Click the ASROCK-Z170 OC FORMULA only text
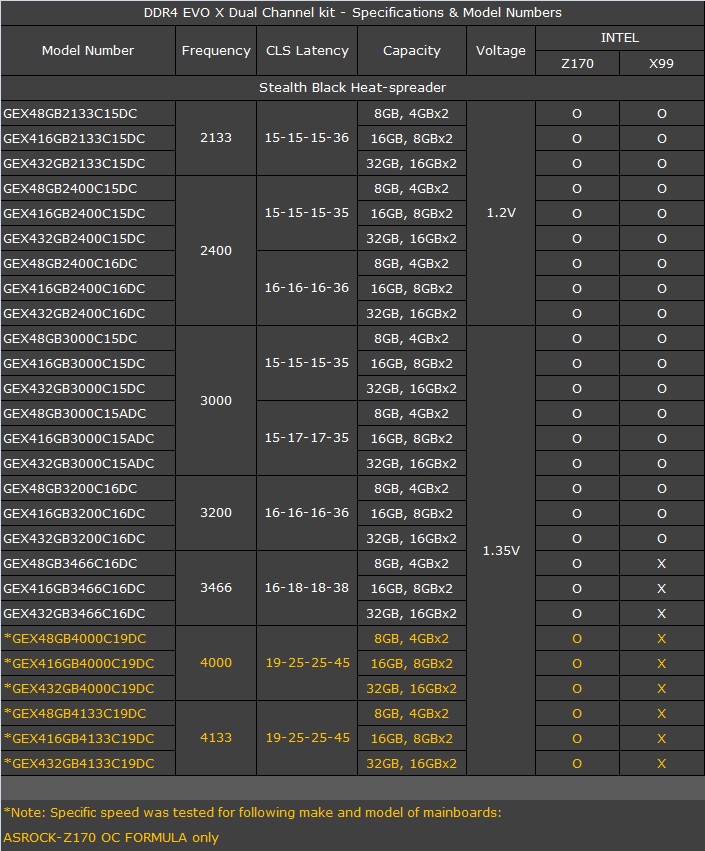The width and height of the screenshot is (705, 851). click(x=111, y=837)
